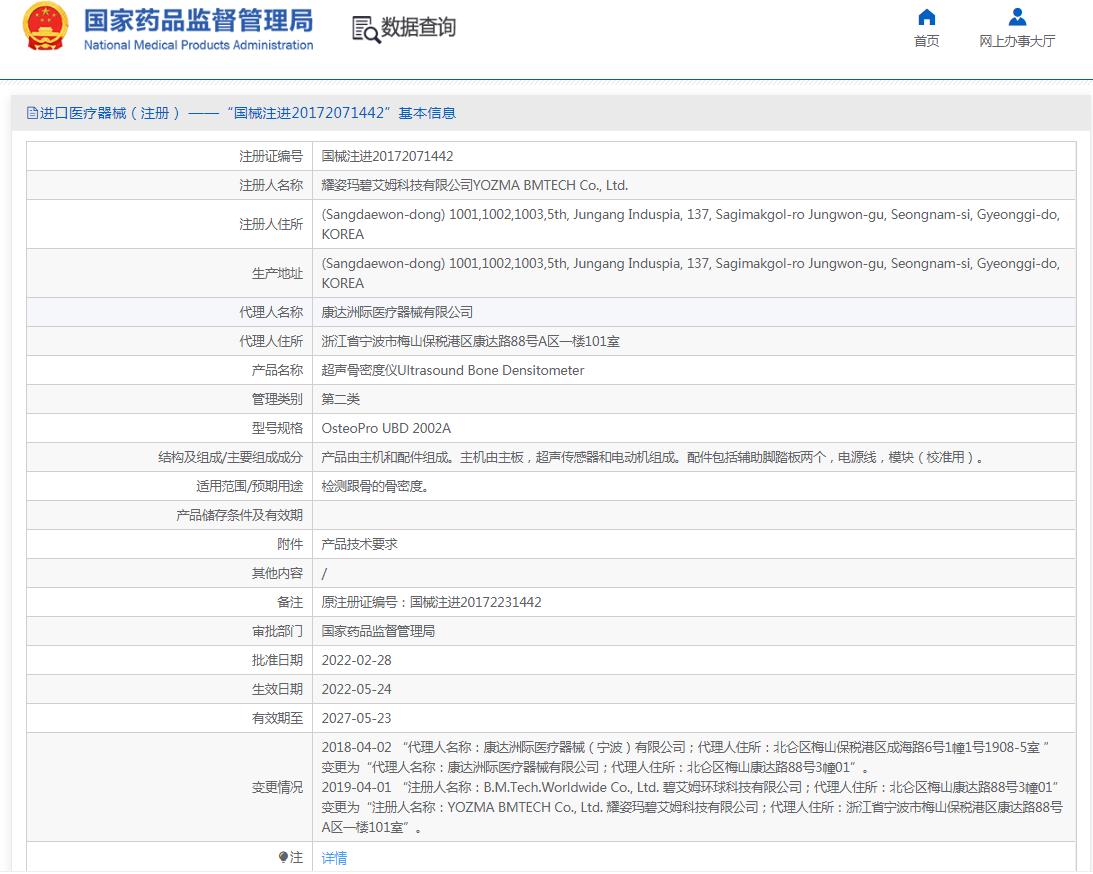Select model OsteoPro UBD 2002A
1093x874 pixels.
pos(386,429)
